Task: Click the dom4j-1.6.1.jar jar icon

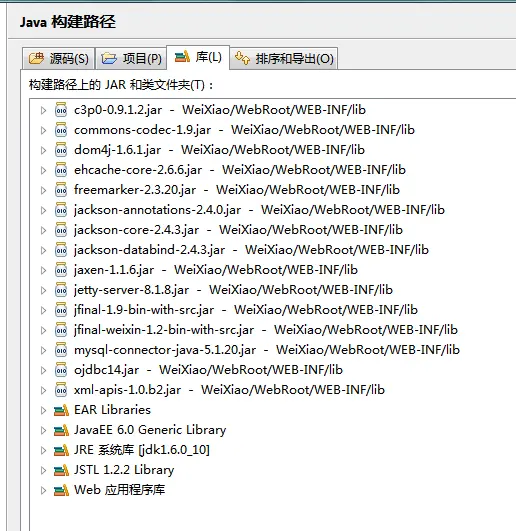Action: (x=61, y=150)
